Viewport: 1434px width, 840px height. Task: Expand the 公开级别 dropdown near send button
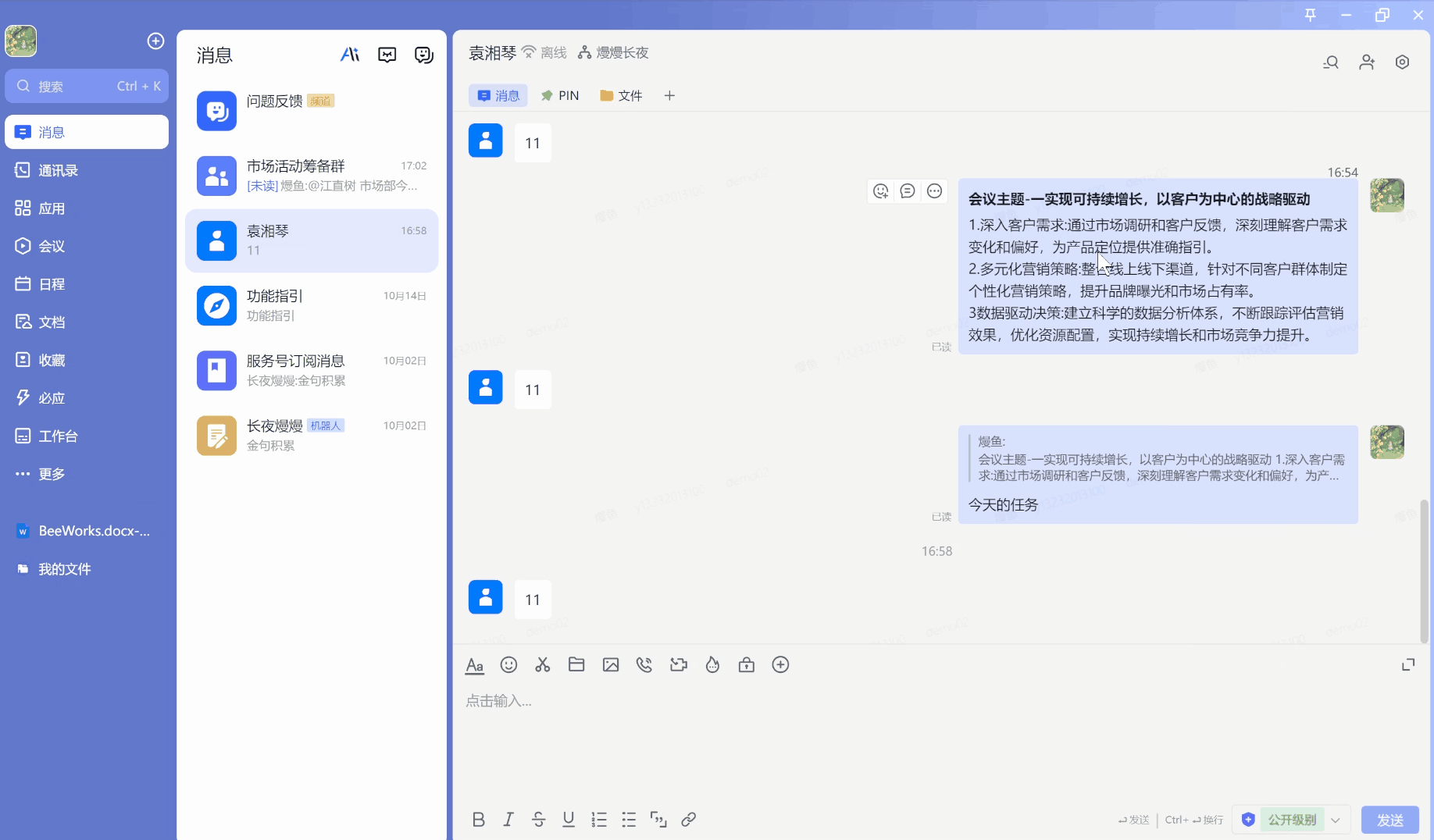(x=1336, y=820)
